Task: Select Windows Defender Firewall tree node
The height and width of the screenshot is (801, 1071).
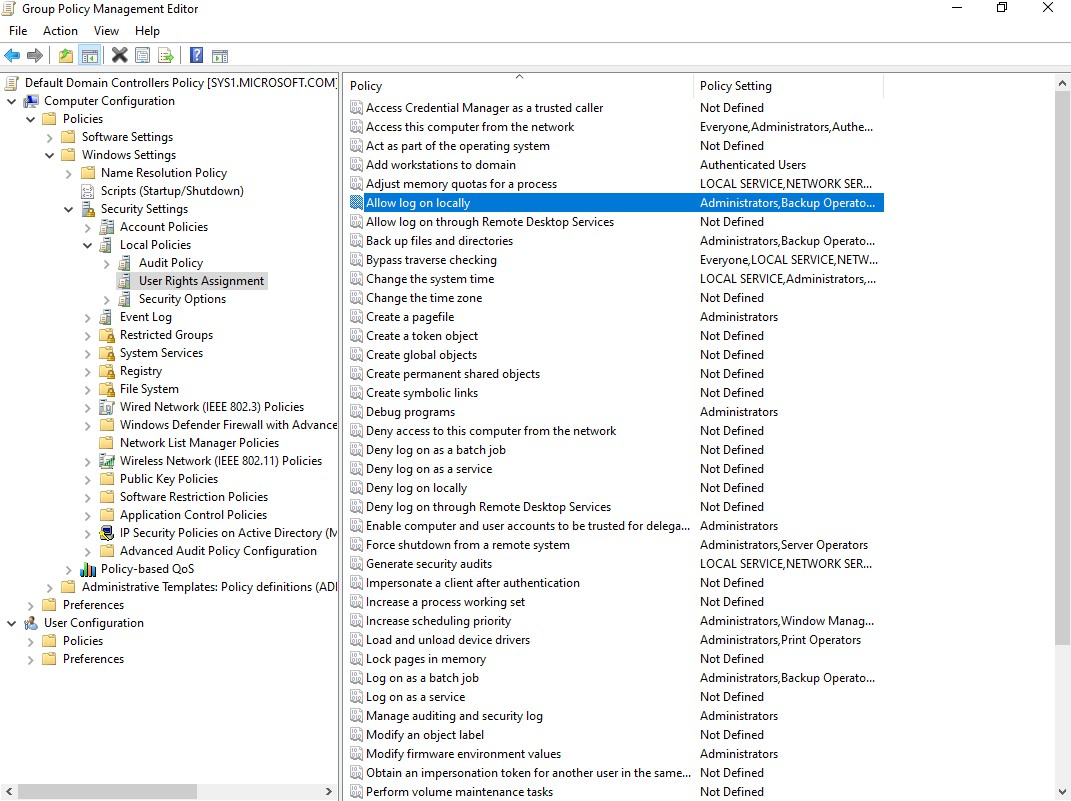Action: coord(228,425)
